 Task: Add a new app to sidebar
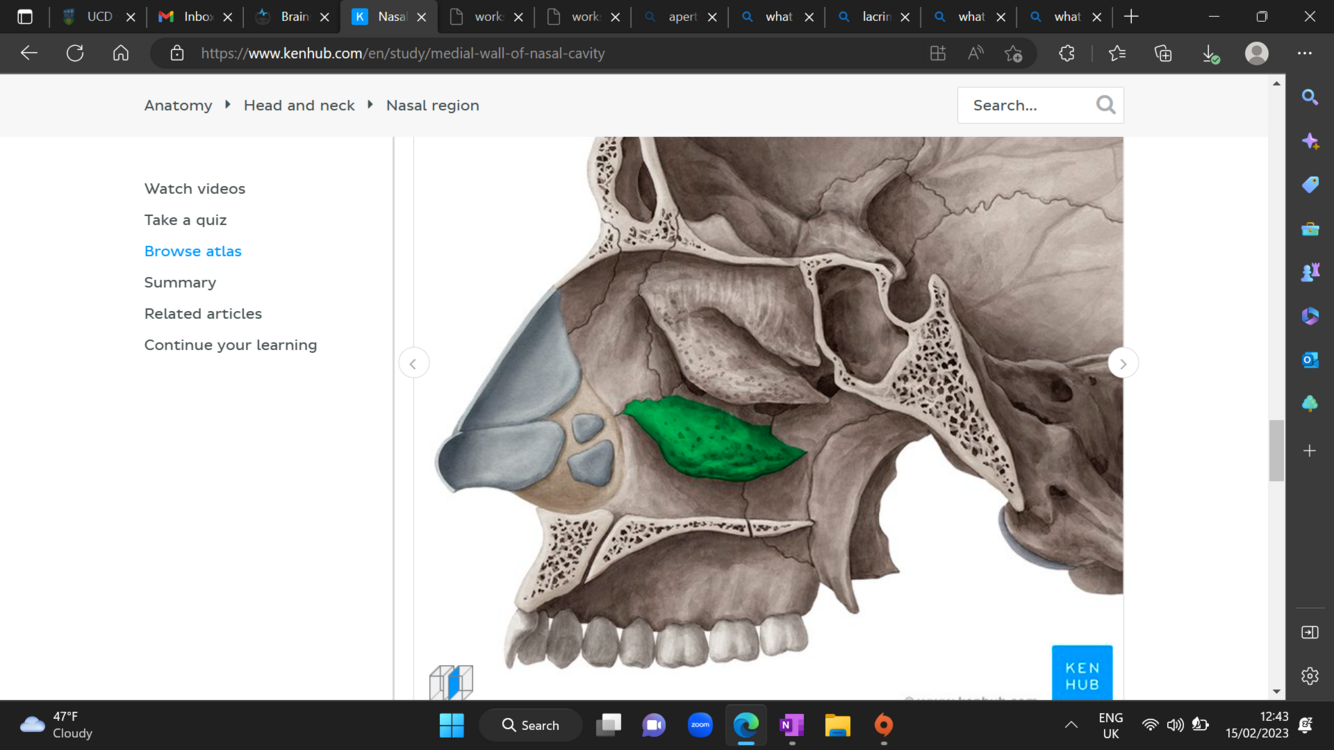click(1310, 451)
